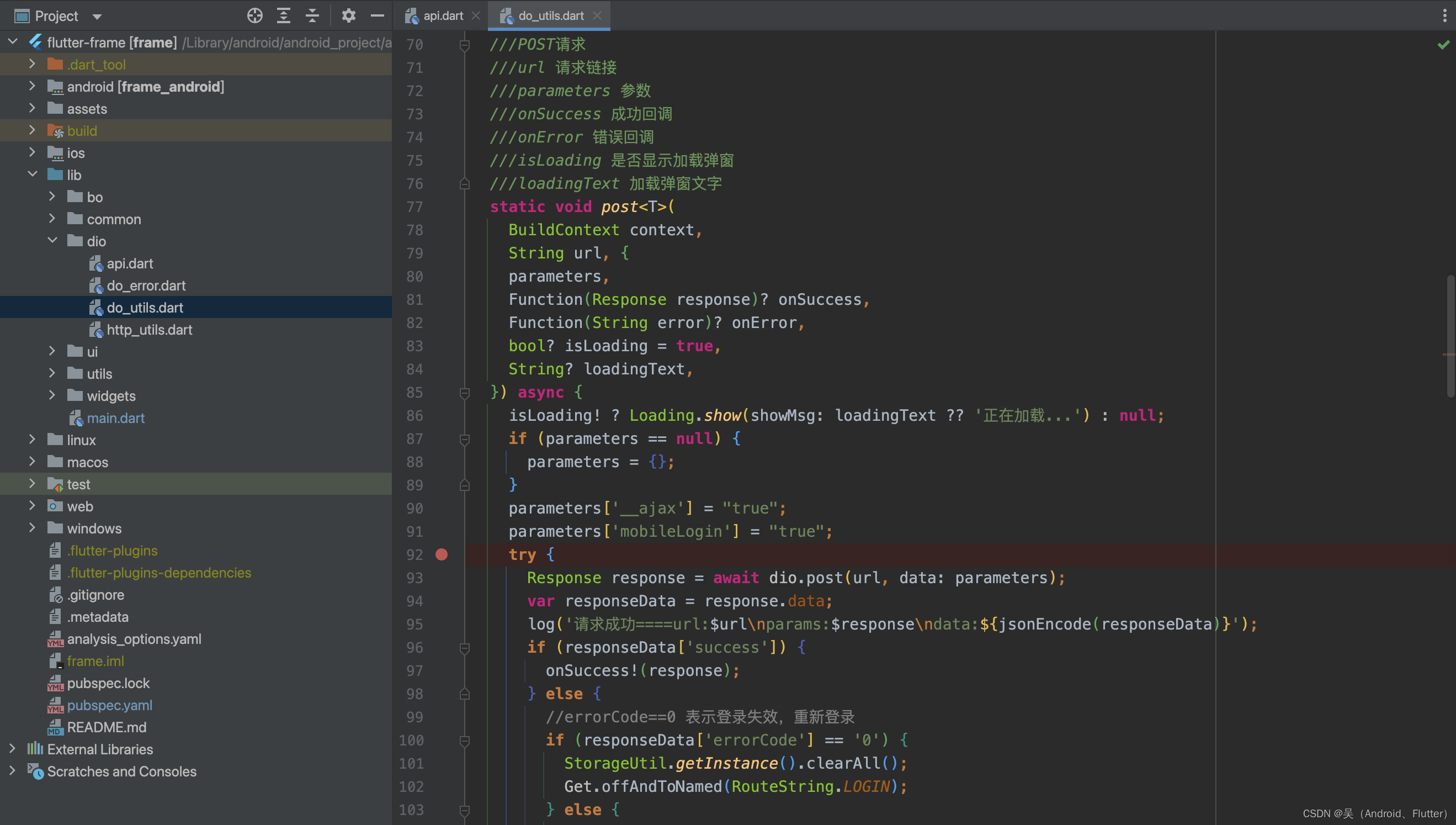Image resolution: width=1456 pixels, height=825 pixels.
Task: Open the editor tabs three-dot menu
Action: [1444, 15]
